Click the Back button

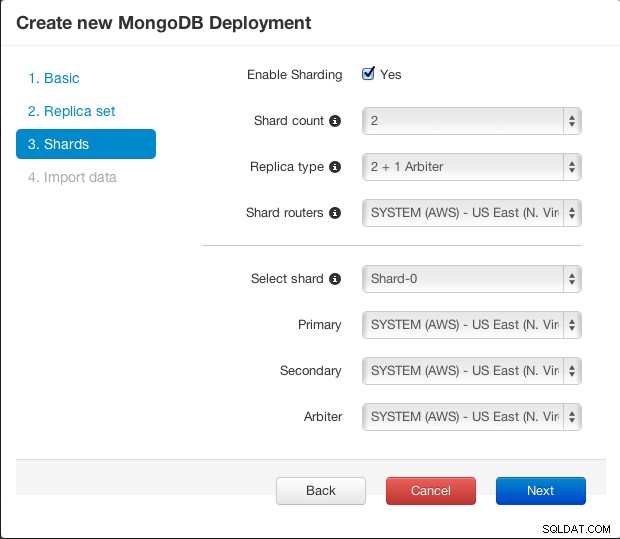[x=321, y=491]
